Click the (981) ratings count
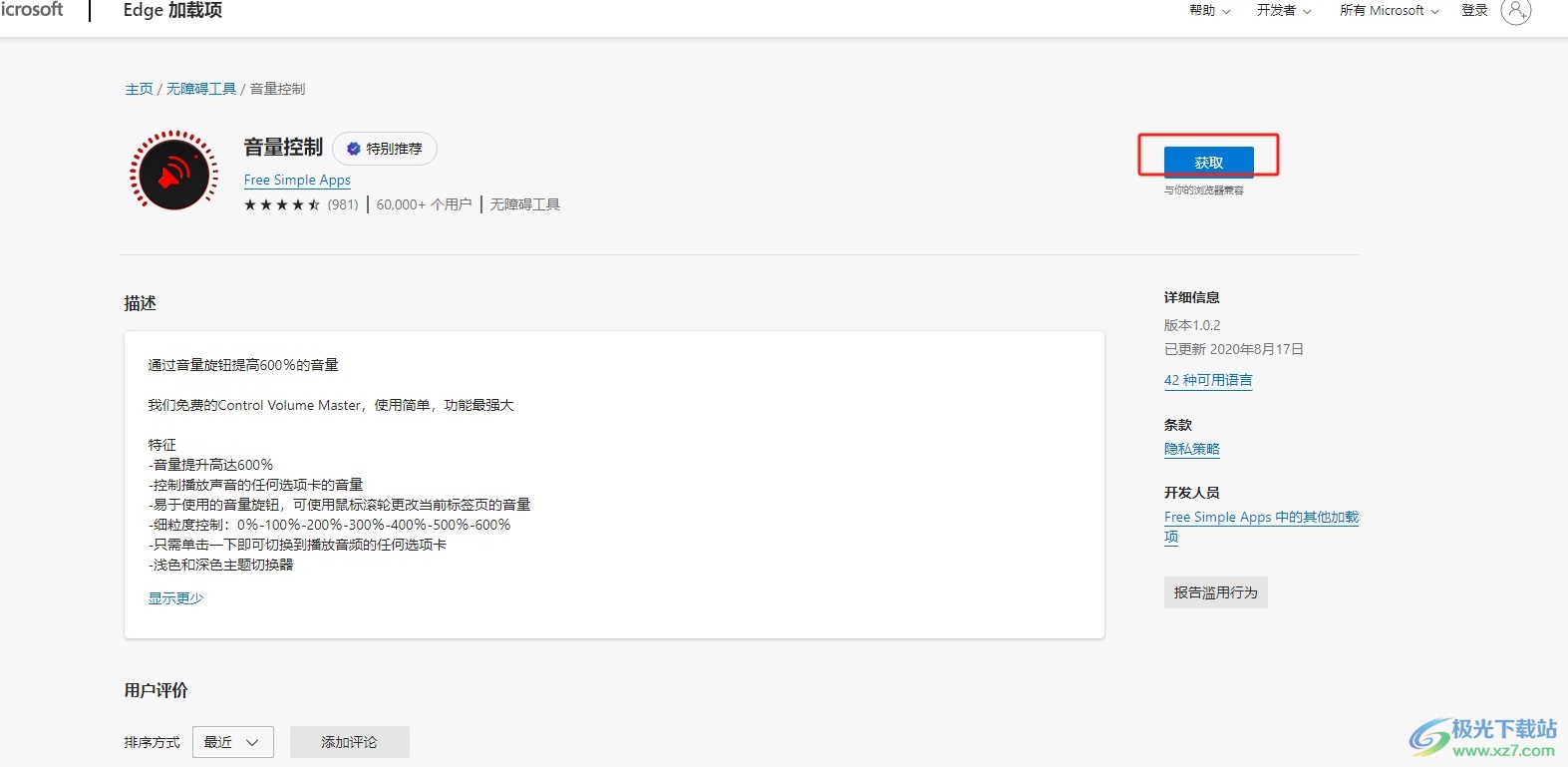The width and height of the screenshot is (1568, 767). [x=343, y=204]
